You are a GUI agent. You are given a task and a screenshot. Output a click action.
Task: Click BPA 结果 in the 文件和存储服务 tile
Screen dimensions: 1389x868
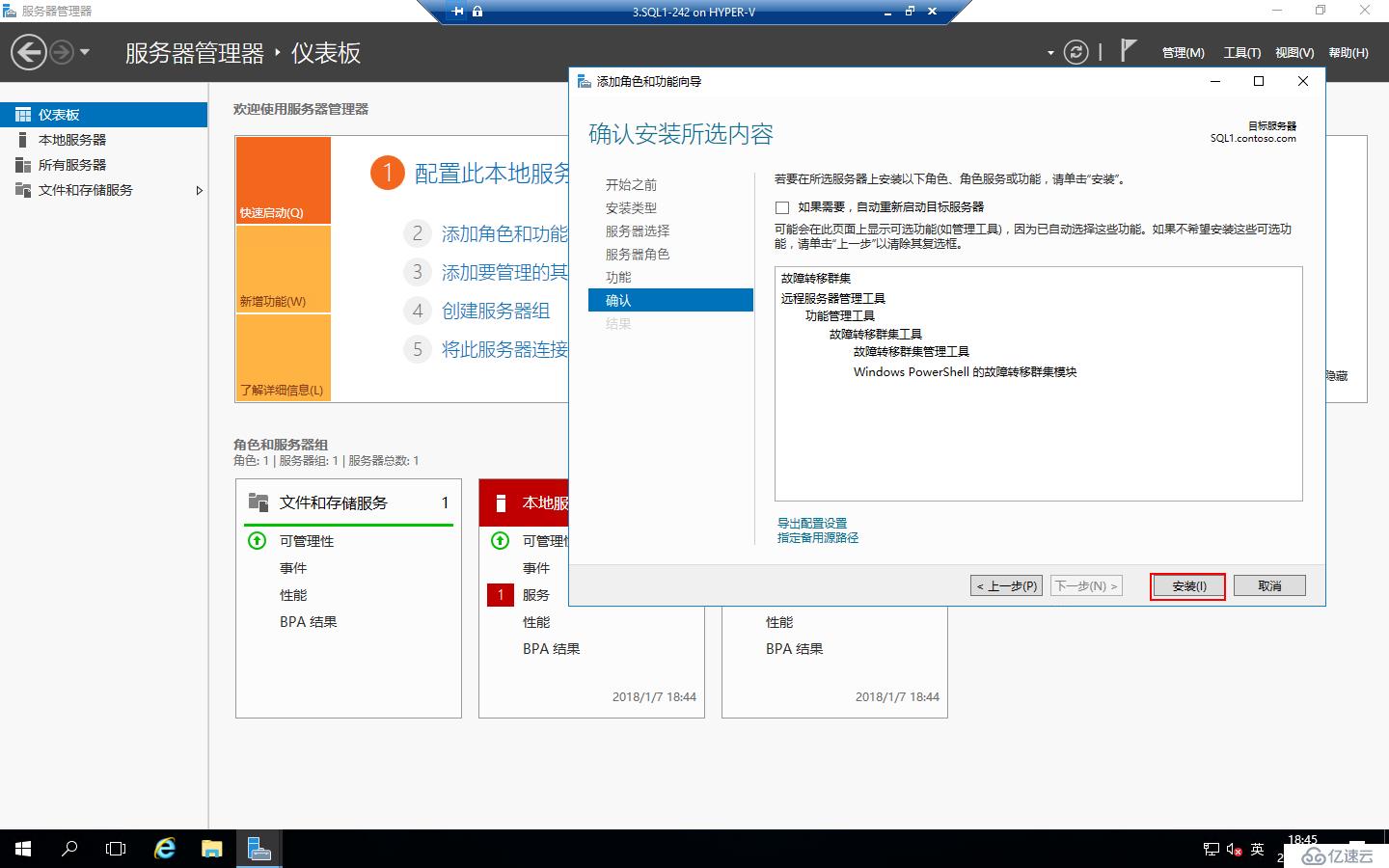click(x=309, y=622)
